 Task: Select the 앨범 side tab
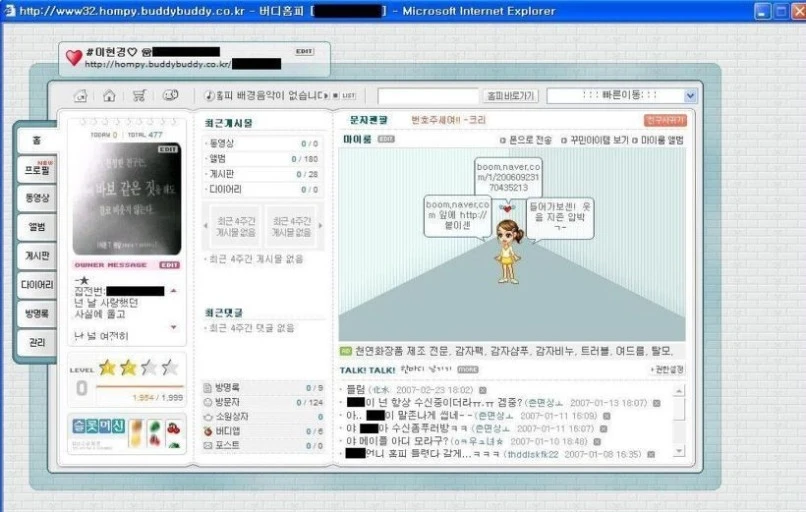click(38, 227)
